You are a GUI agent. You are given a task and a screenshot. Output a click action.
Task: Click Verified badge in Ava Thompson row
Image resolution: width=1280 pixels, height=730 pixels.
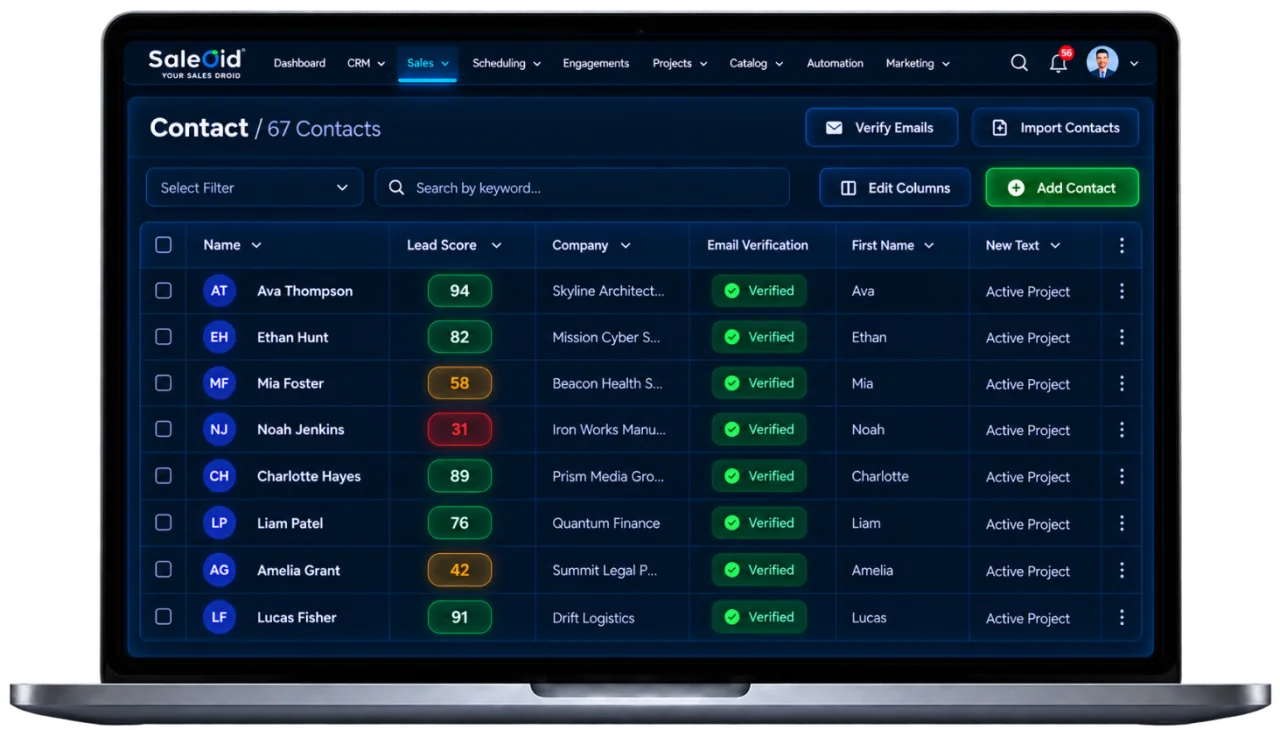click(759, 291)
